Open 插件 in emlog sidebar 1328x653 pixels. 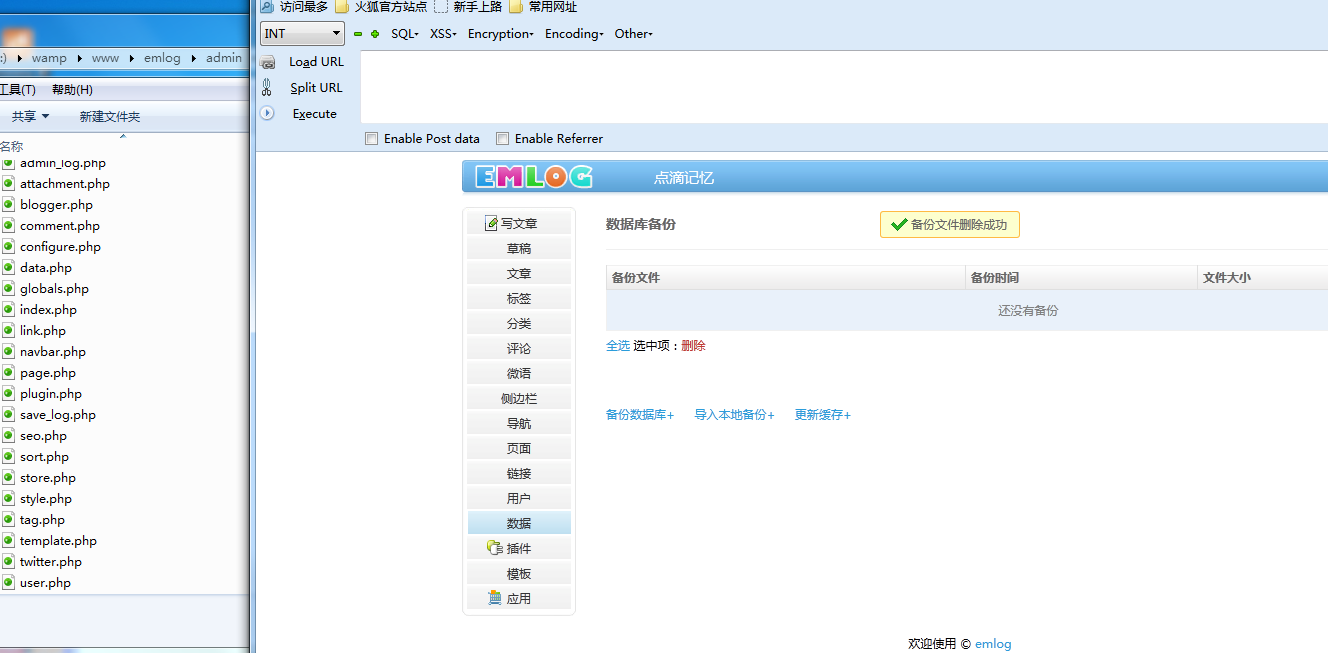point(519,548)
